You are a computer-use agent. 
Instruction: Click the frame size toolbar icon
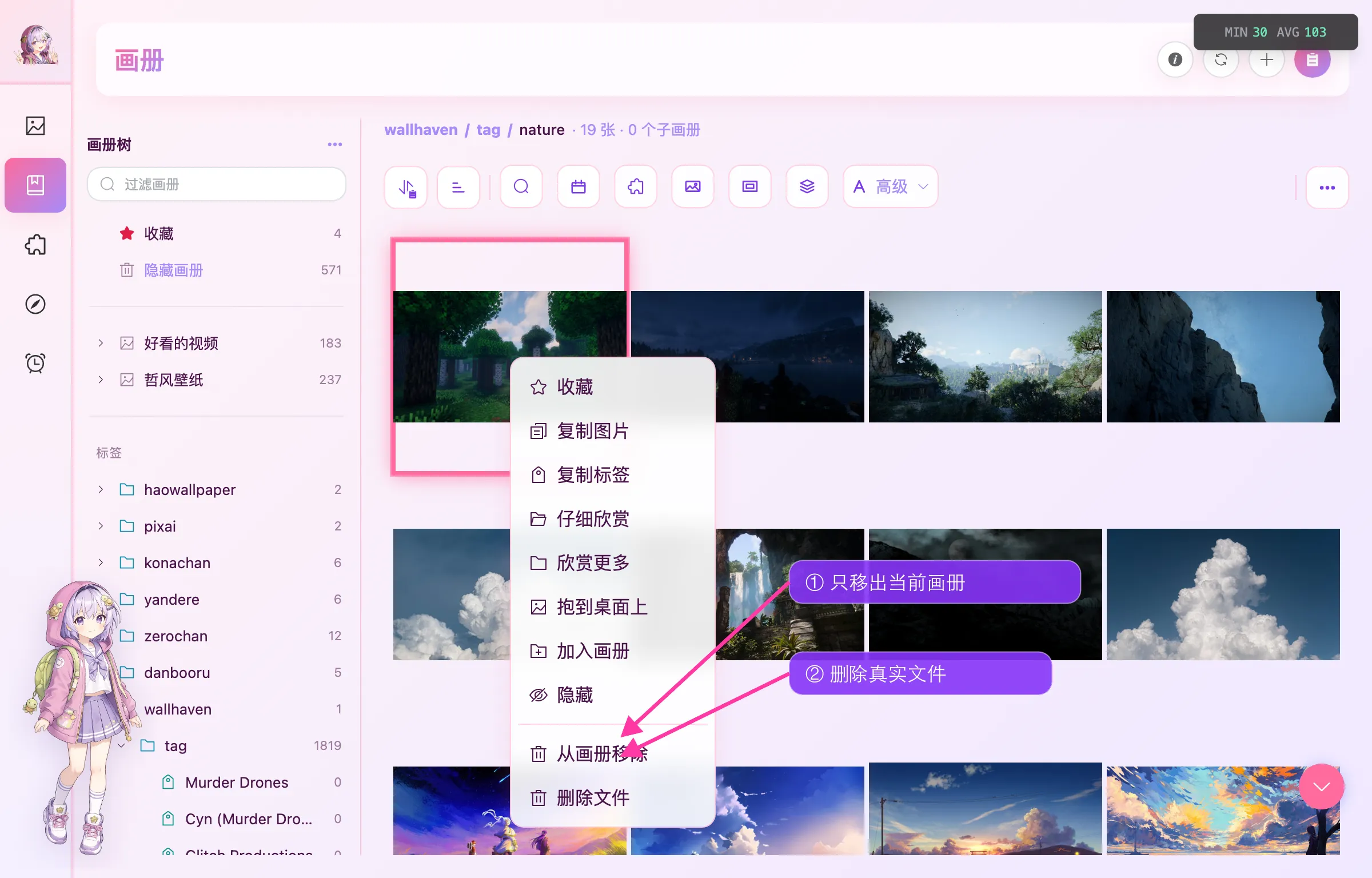[750, 187]
